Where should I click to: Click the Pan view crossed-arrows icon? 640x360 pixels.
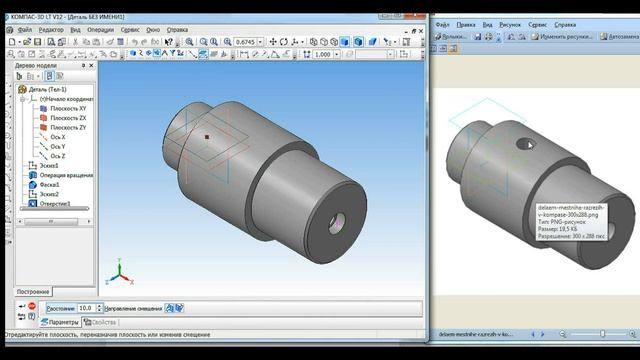[273, 42]
